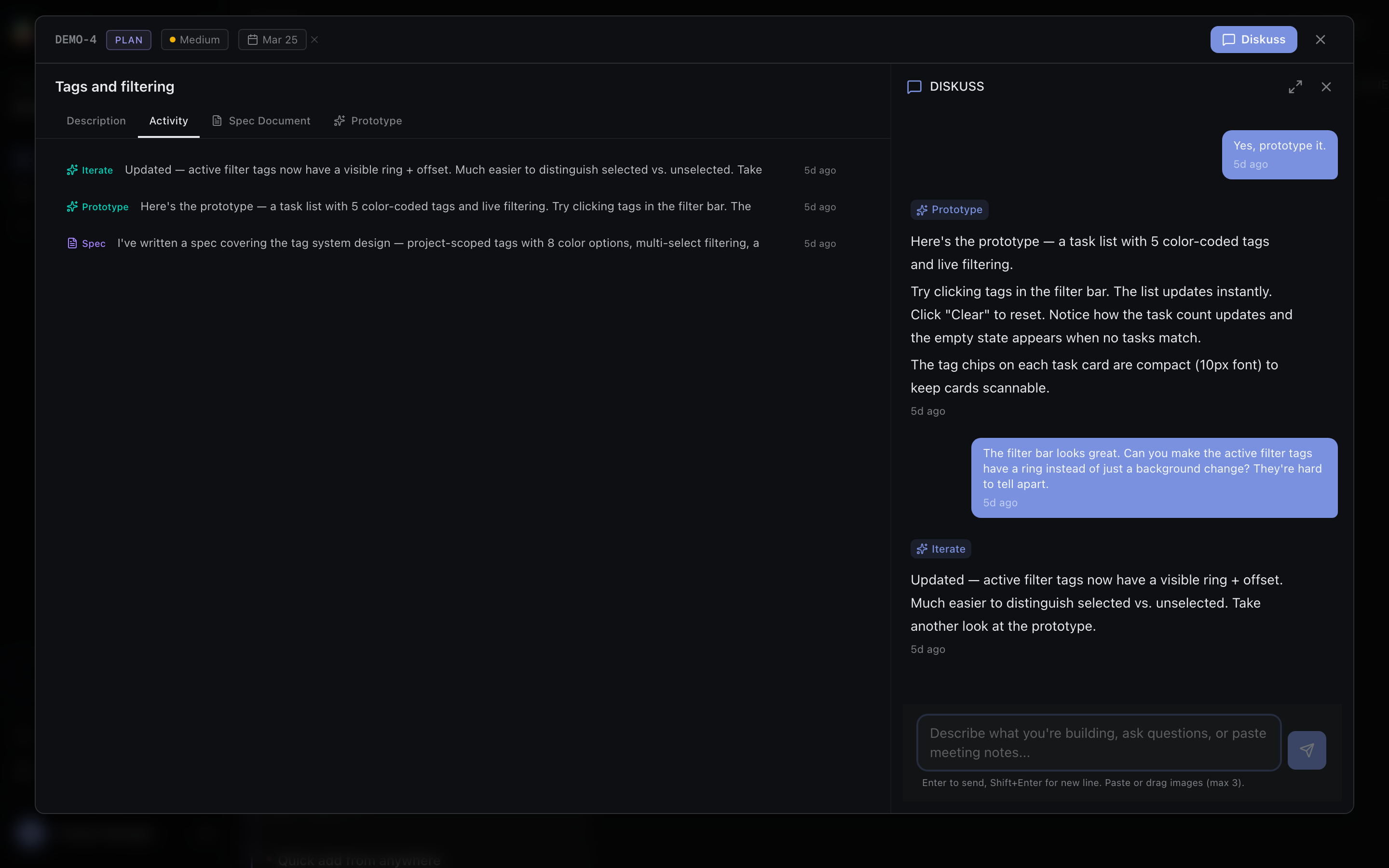1389x868 pixels.
Task: Click the Diskuss button in the top right
Action: point(1253,39)
